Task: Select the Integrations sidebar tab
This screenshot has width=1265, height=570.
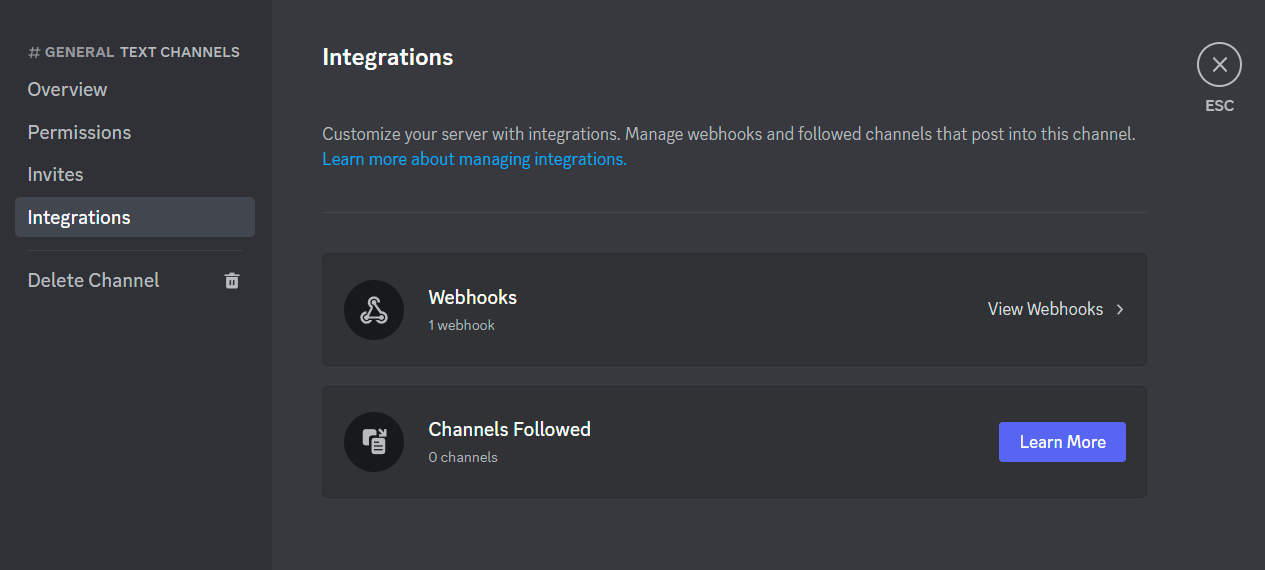Action: 79,218
